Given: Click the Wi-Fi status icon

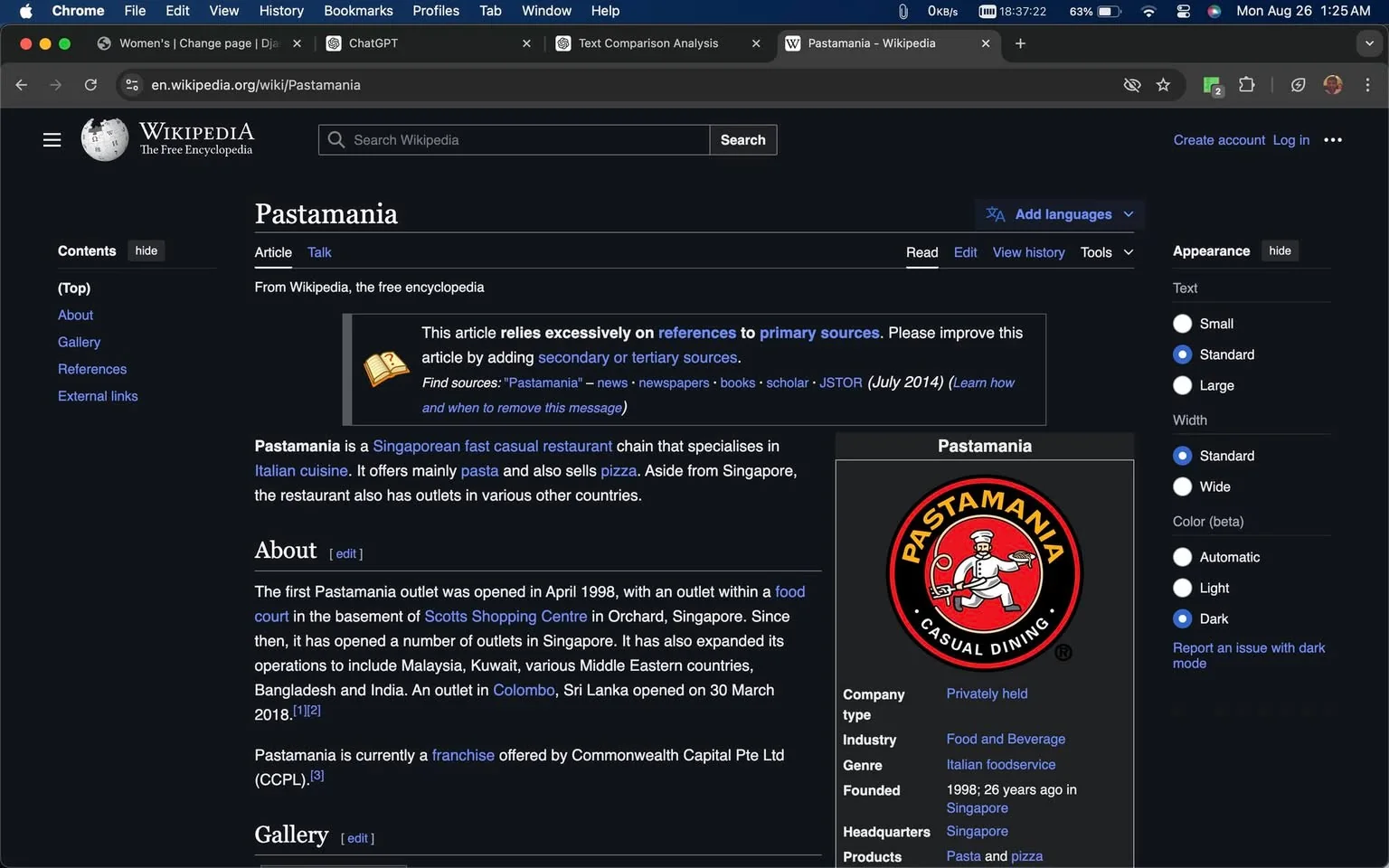Looking at the screenshot, I should click(x=1148, y=11).
